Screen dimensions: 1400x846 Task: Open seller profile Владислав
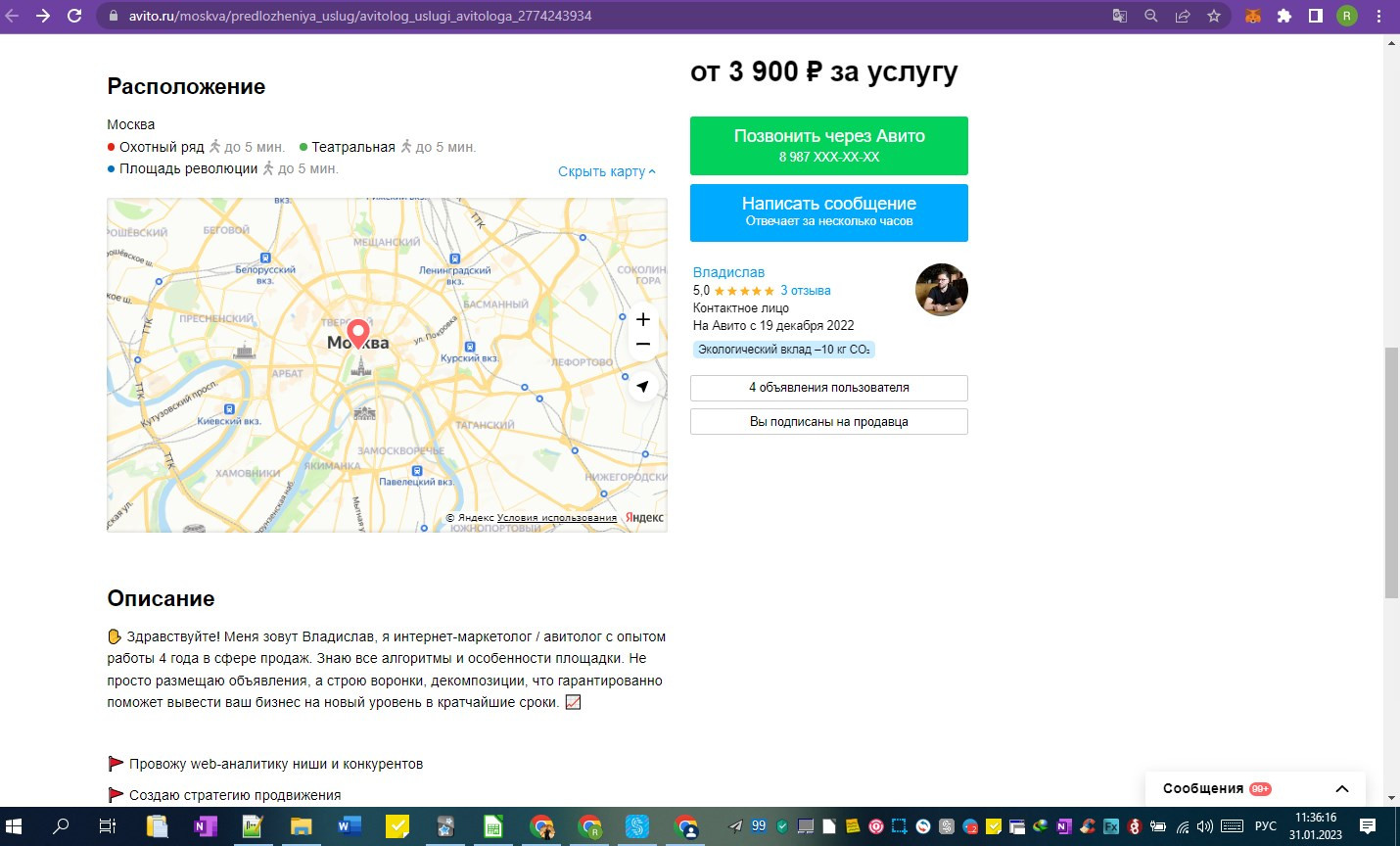click(728, 272)
